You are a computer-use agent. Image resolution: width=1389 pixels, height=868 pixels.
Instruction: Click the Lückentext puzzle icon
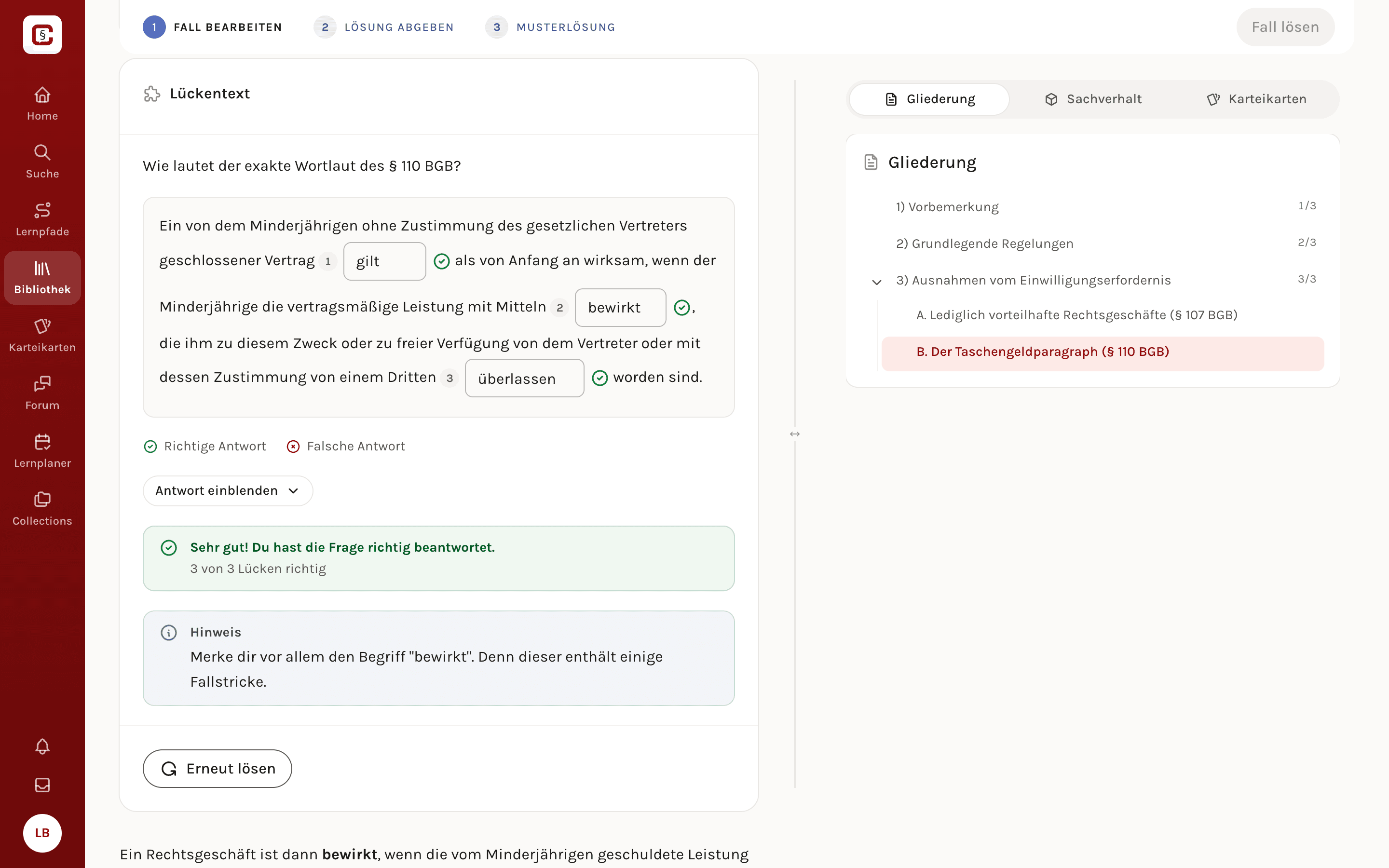[x=152, y=94]
